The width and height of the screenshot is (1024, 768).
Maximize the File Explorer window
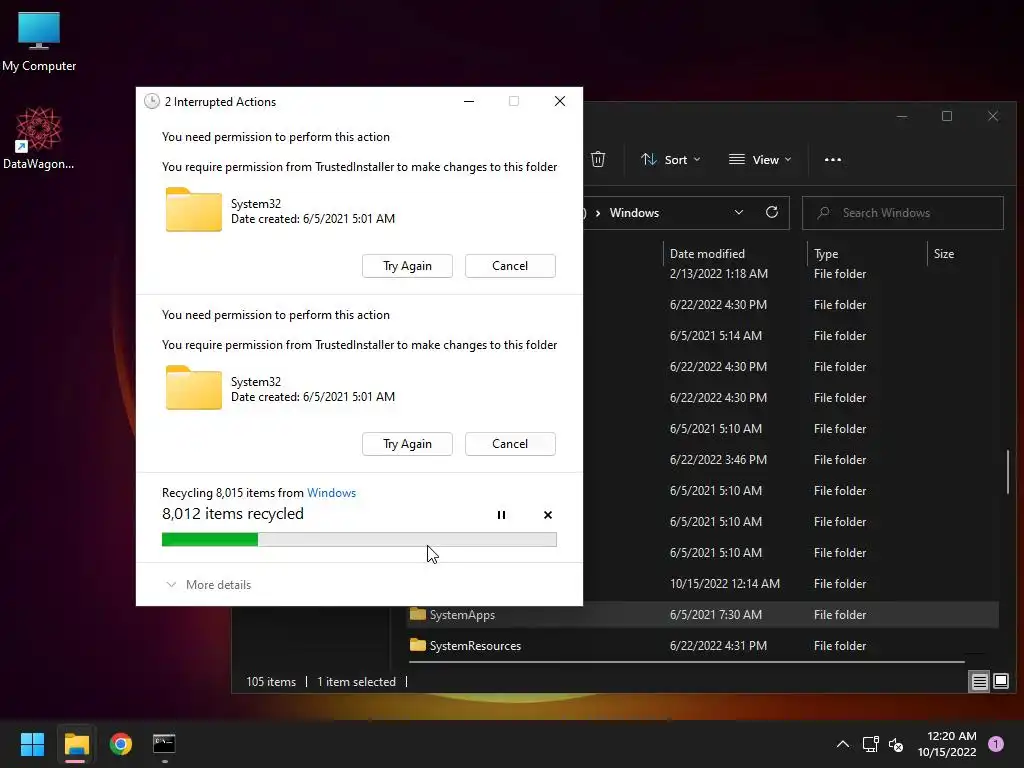click(947, 116)
